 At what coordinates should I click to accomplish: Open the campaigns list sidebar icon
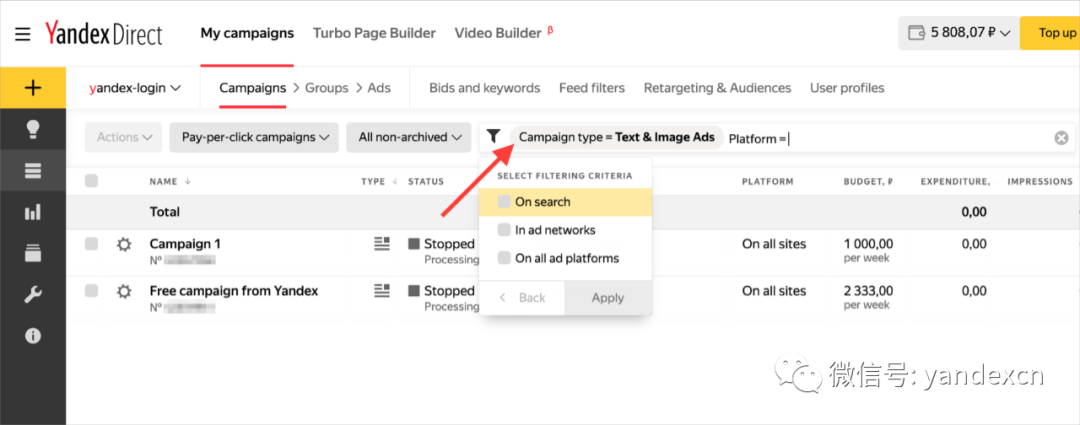click(33, 171)
